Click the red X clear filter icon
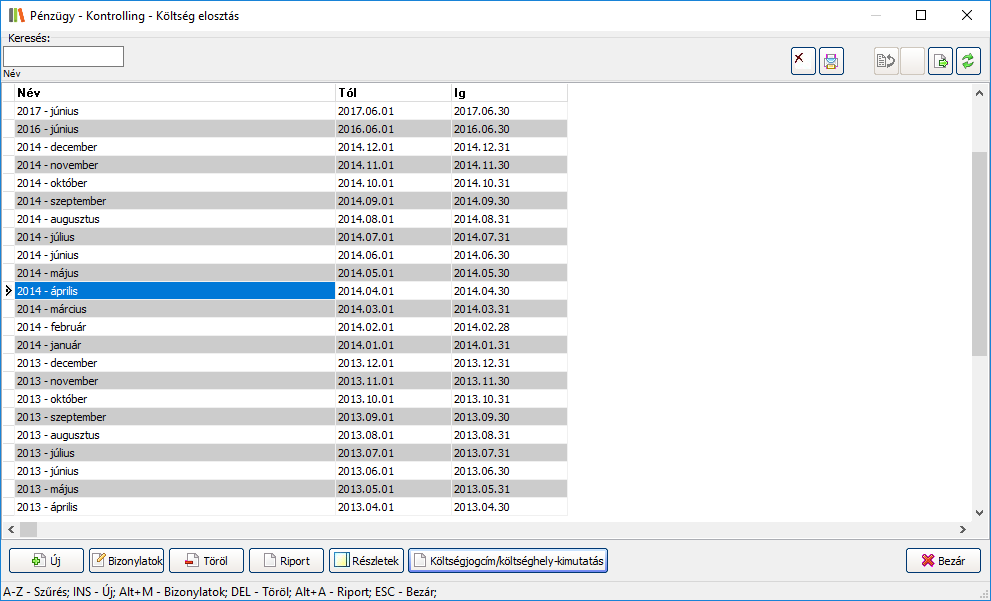991x601 pixels. (803, 61)
